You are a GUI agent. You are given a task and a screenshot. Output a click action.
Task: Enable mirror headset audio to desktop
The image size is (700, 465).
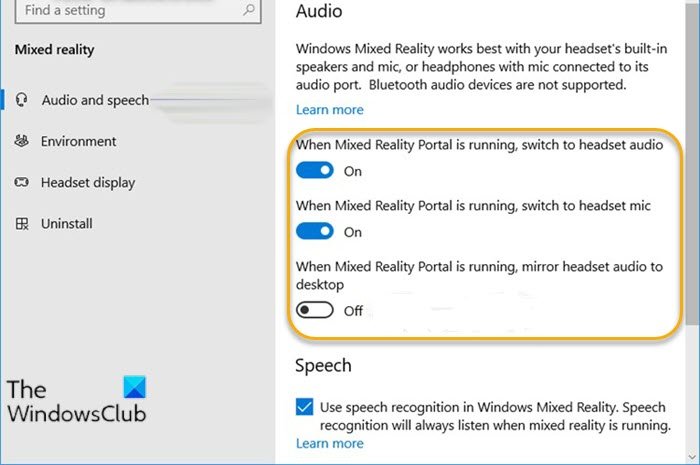[315, 310]
